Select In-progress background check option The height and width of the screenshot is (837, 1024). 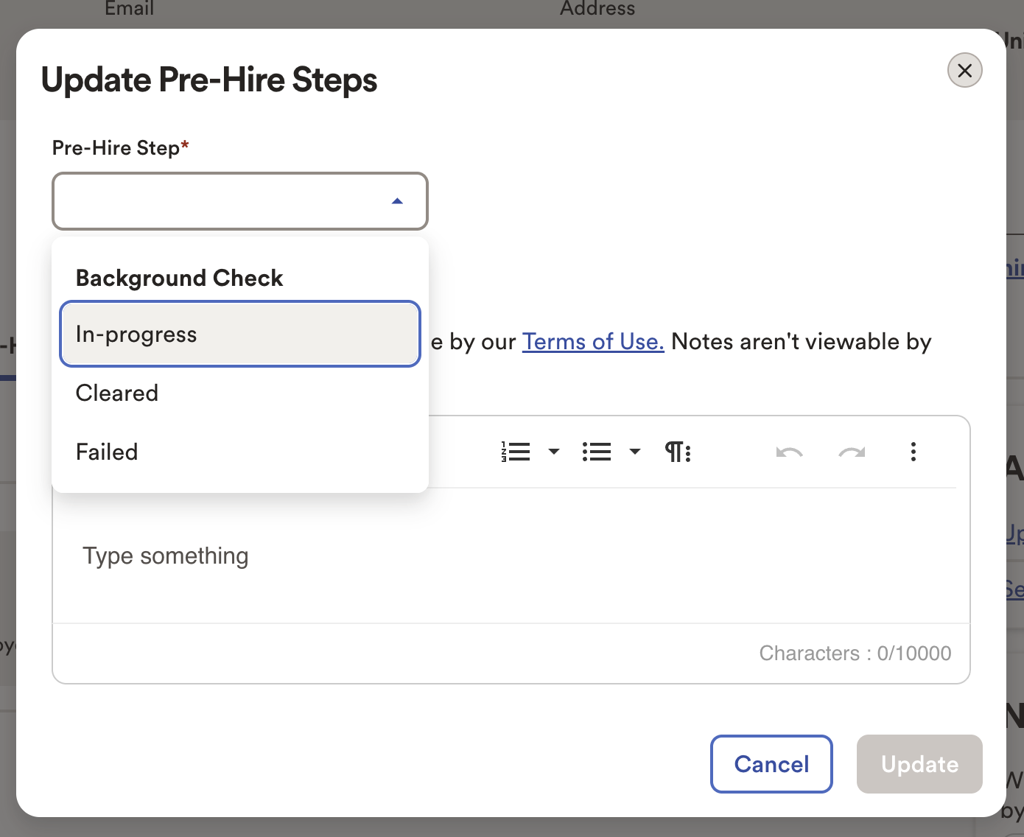click(240, 334)
